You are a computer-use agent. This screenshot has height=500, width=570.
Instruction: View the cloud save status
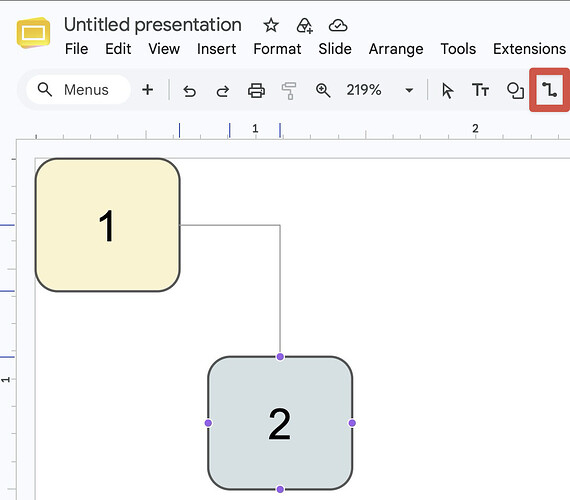338,25
